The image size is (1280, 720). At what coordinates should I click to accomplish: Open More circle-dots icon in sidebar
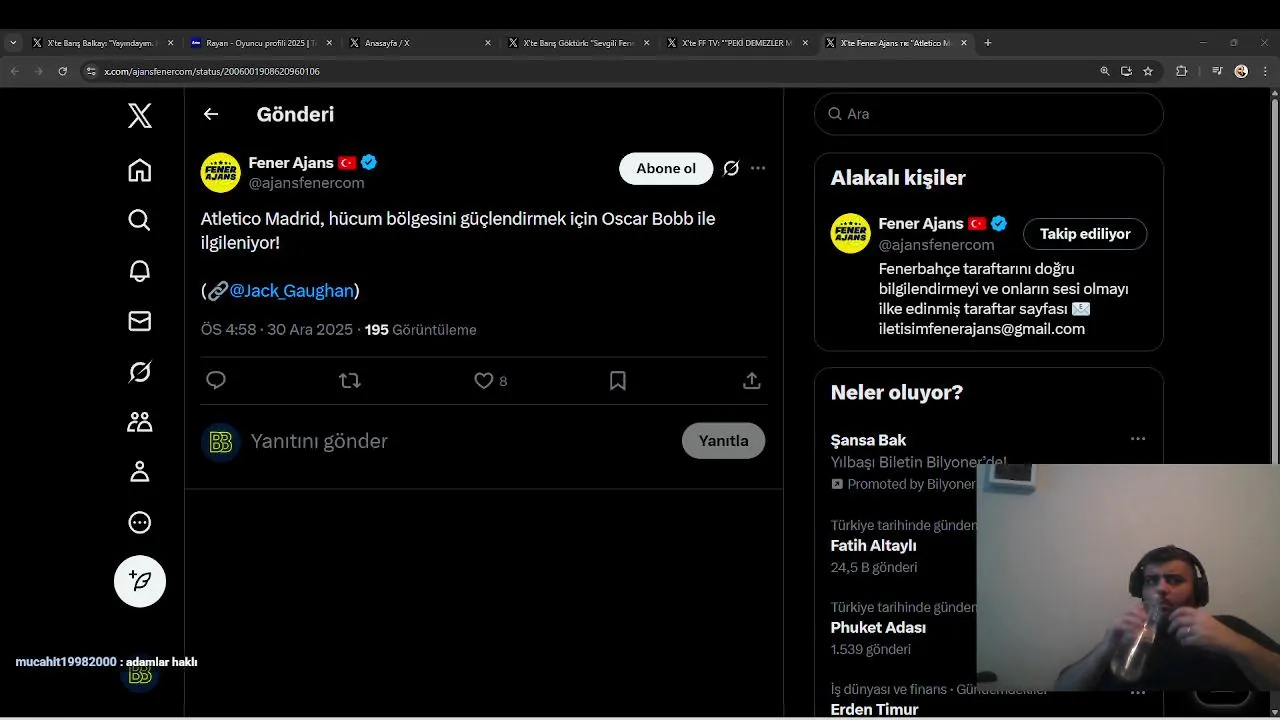tap(140, 522)
